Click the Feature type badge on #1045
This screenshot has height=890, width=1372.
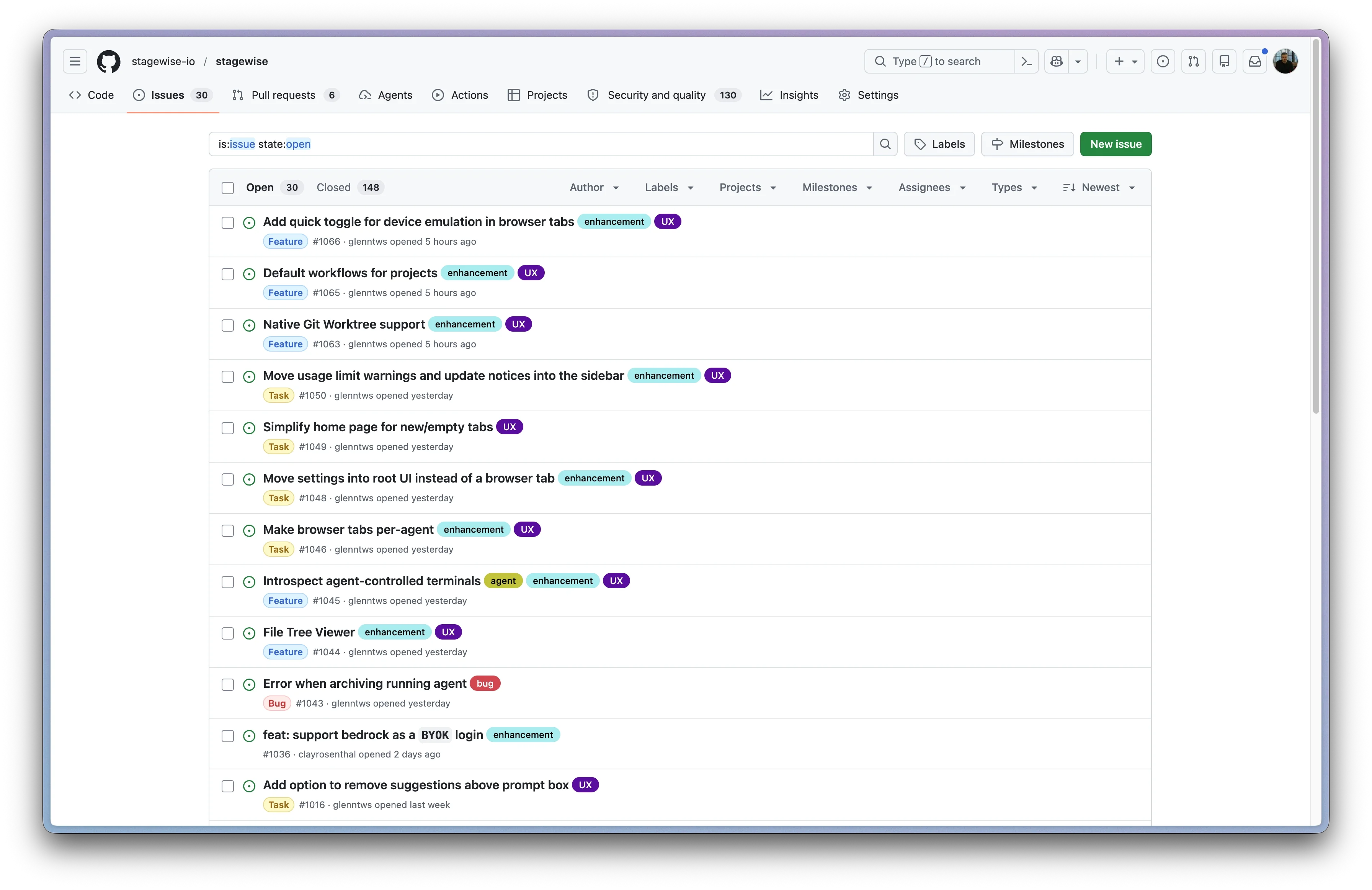pyautogui.click(x=285, y=601)
